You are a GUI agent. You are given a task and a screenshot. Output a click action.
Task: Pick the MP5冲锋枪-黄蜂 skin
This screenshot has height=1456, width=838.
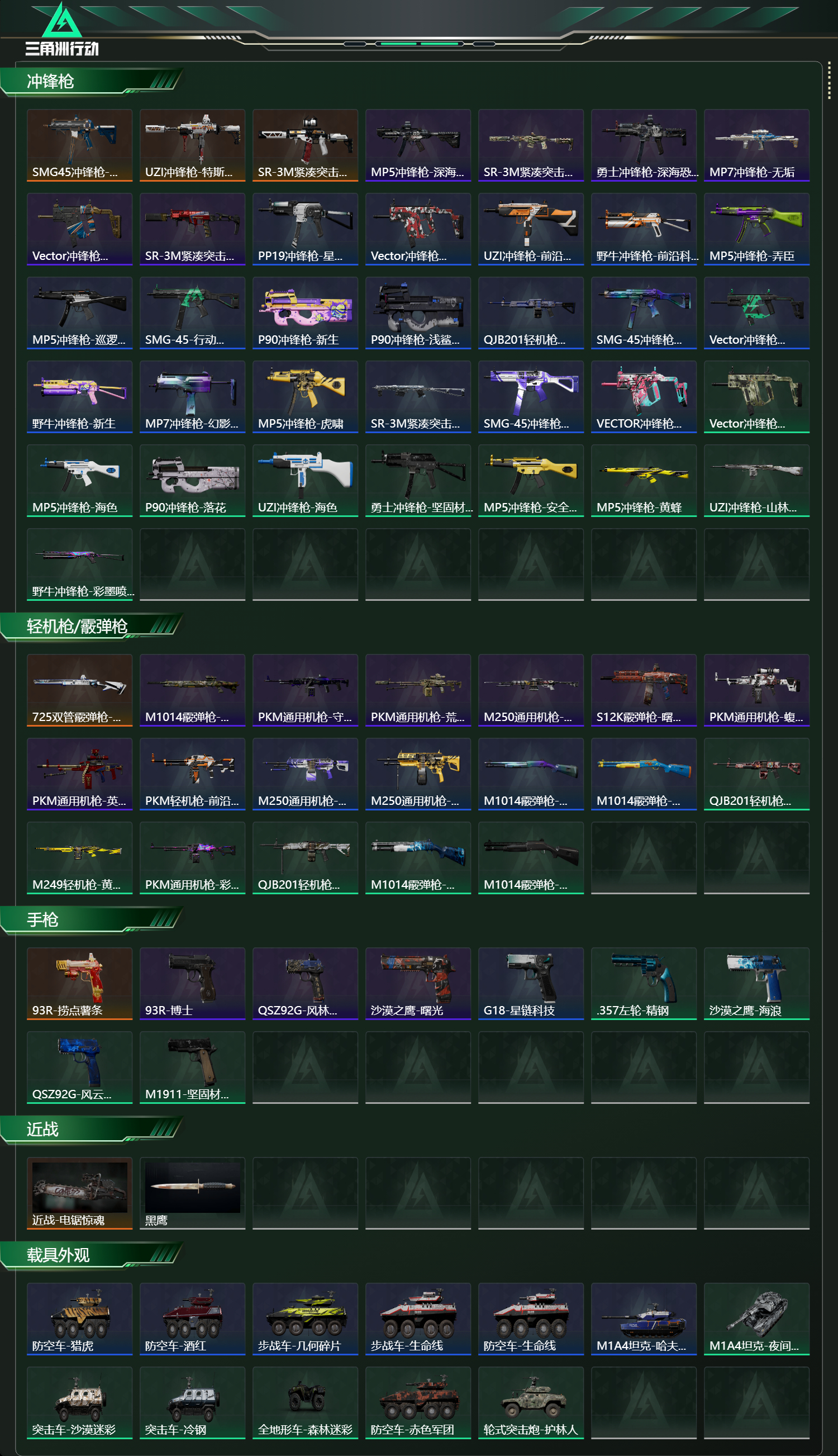644,481
